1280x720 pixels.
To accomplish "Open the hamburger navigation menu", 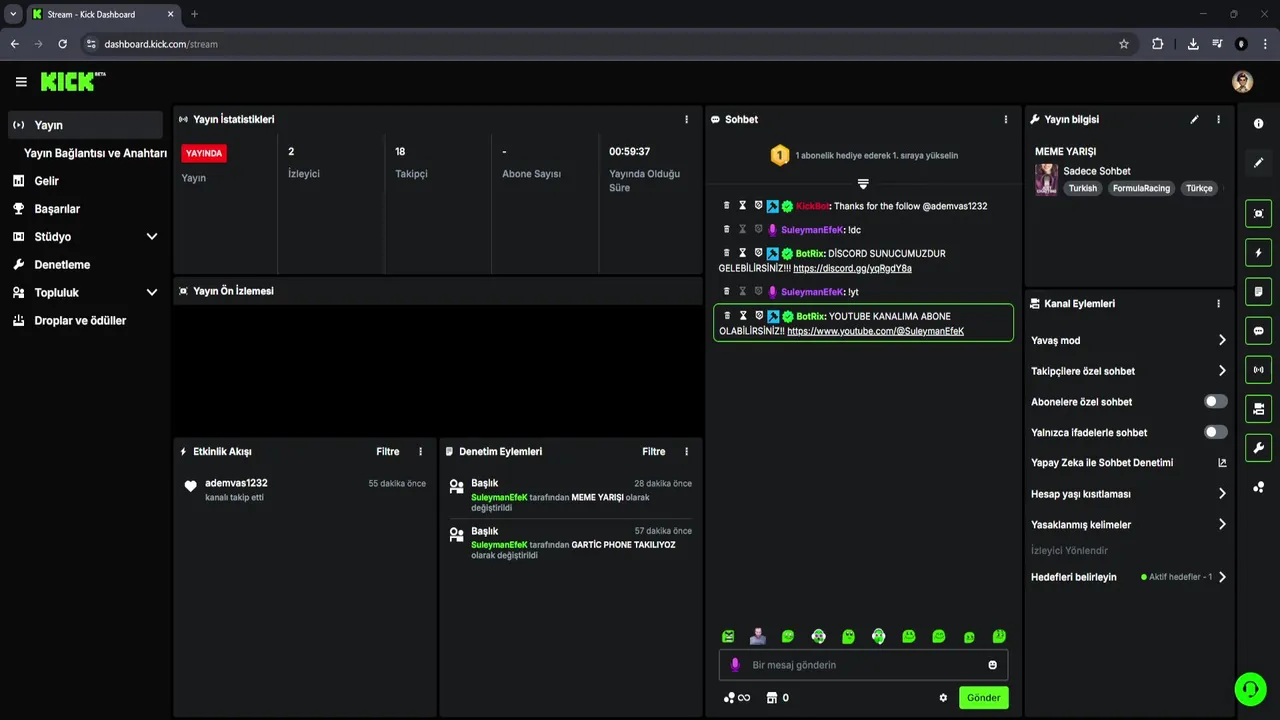I will [x=21, y=82].
